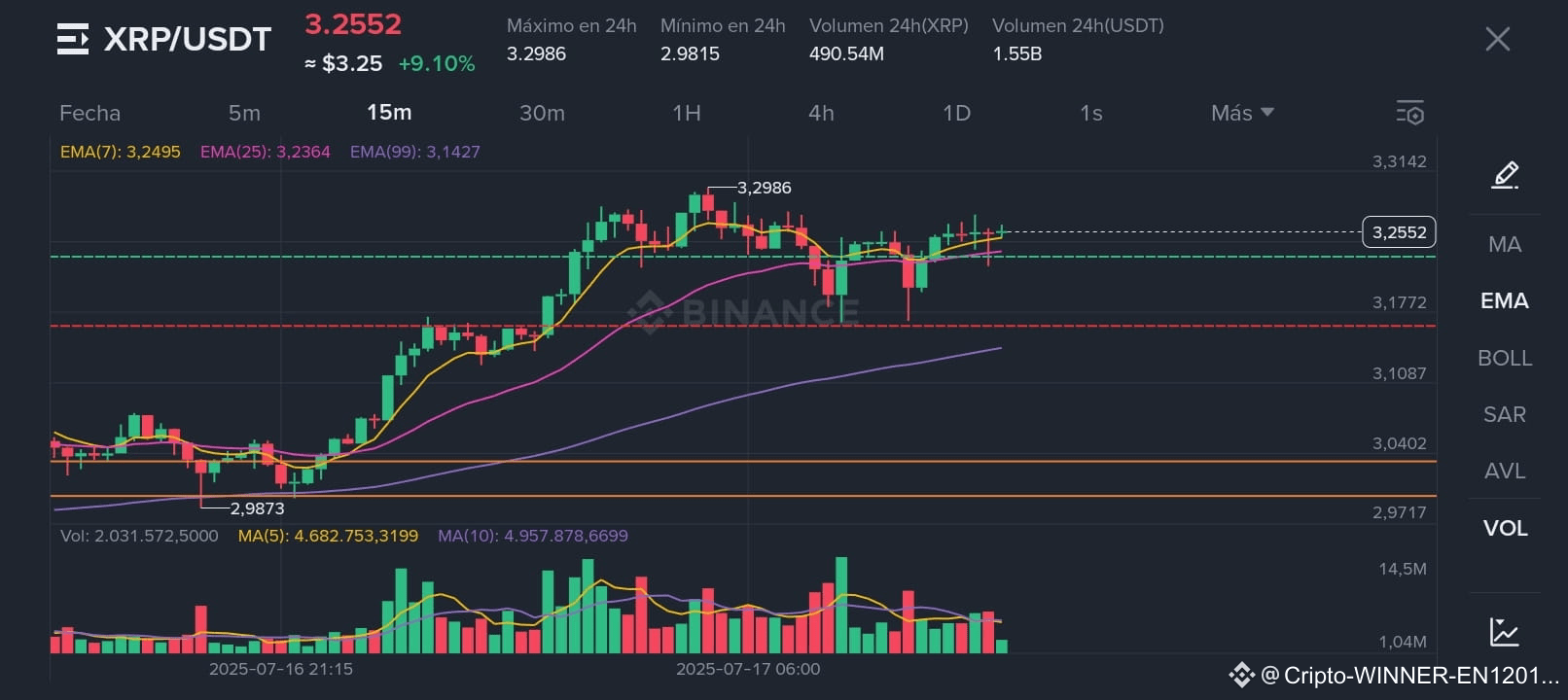Select the drawing pencil tool

click(x=1505, y=175)
